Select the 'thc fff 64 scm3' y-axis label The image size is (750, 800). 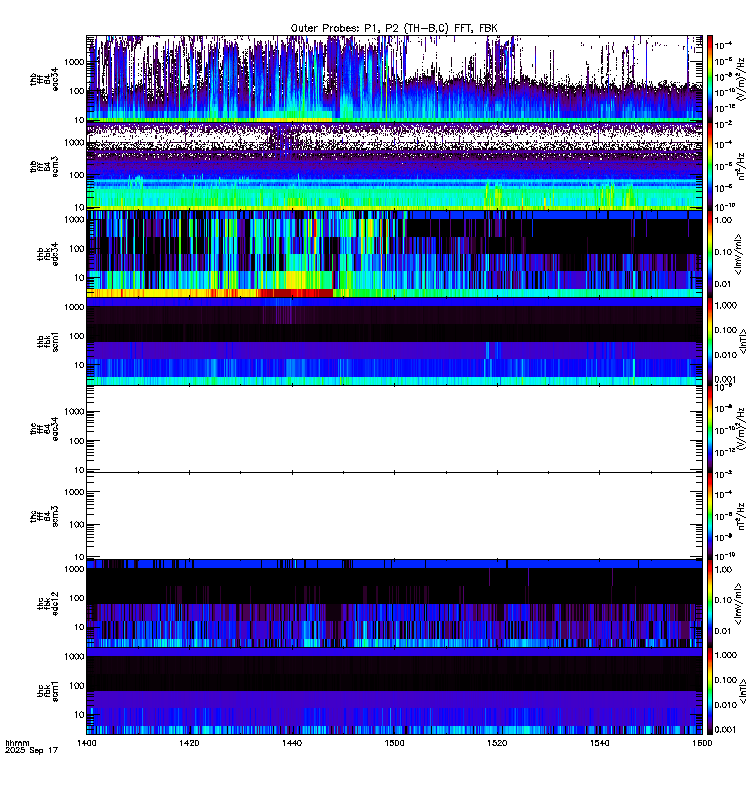(44, 516)
